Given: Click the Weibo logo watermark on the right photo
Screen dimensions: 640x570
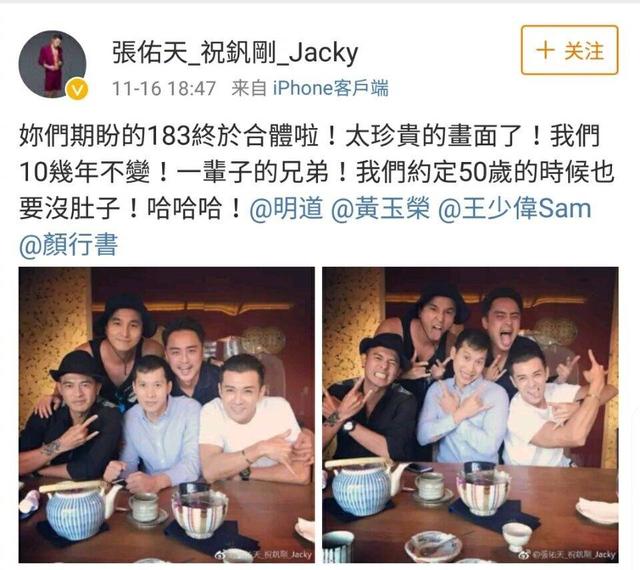Looking at the screenshot, I should 524,555.
